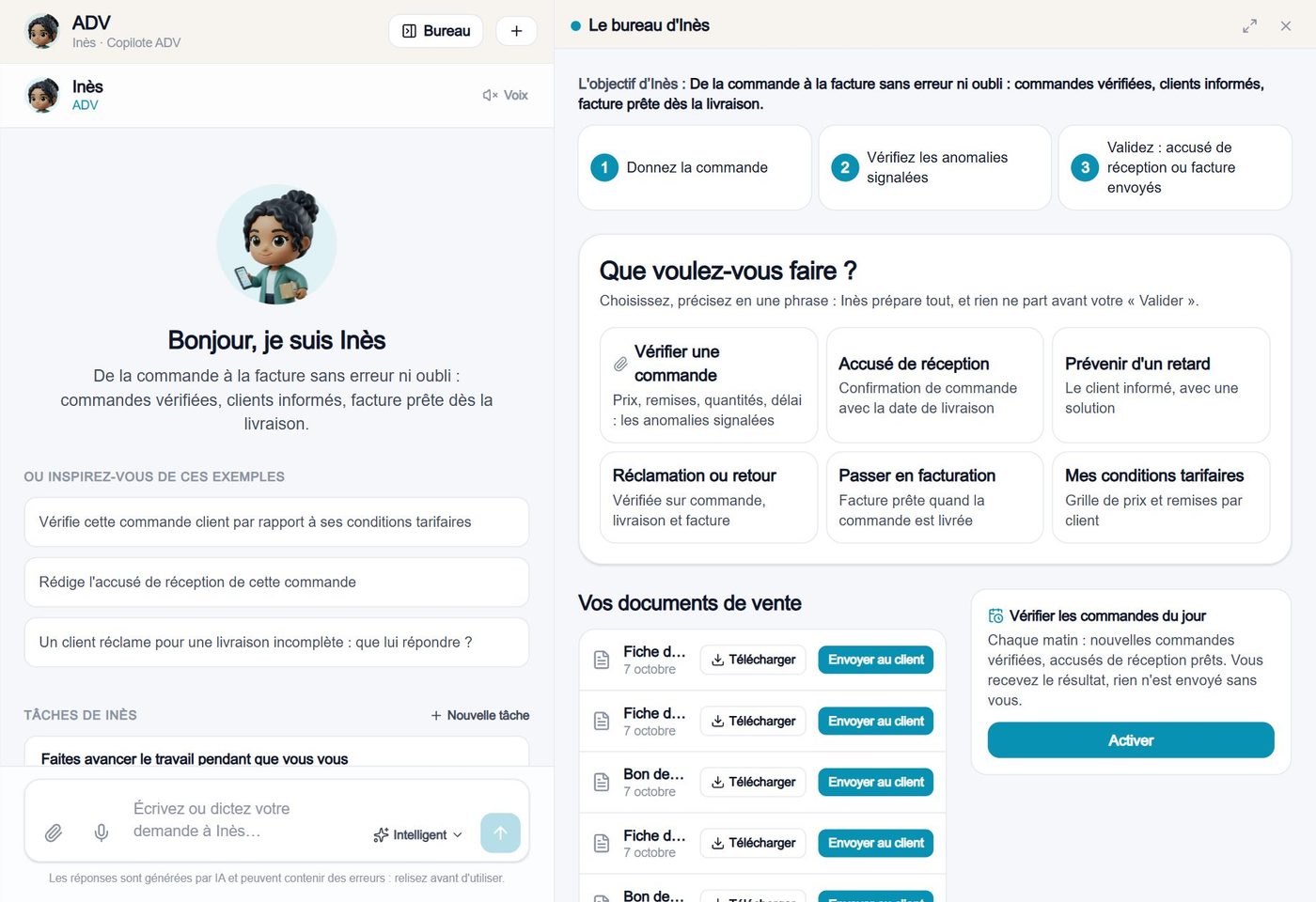The image size is (1316, 902).
Task: Click the Inès avatar in the chat header
Action: [42, 95]
